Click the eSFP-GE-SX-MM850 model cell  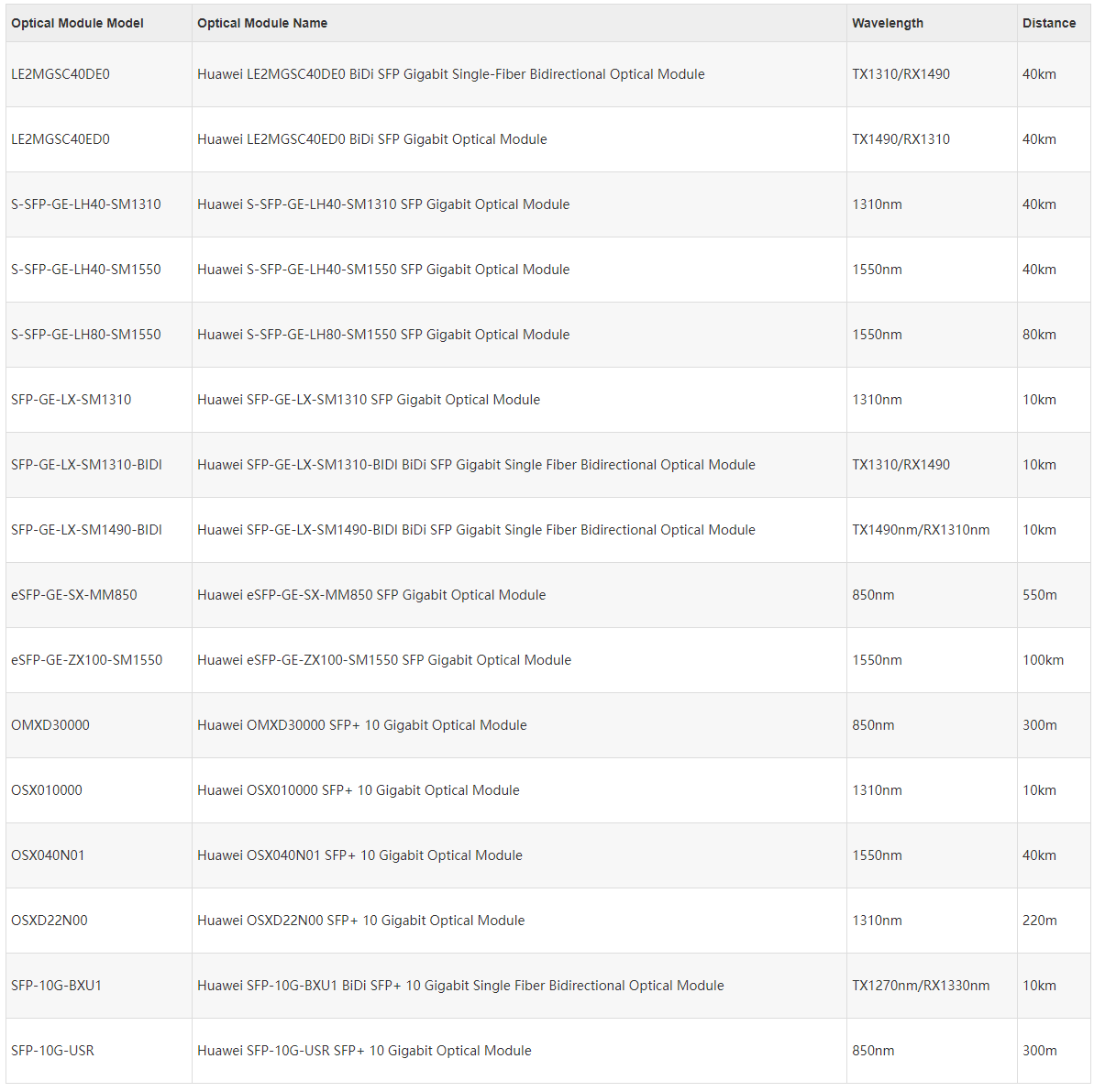pos(98,594)
